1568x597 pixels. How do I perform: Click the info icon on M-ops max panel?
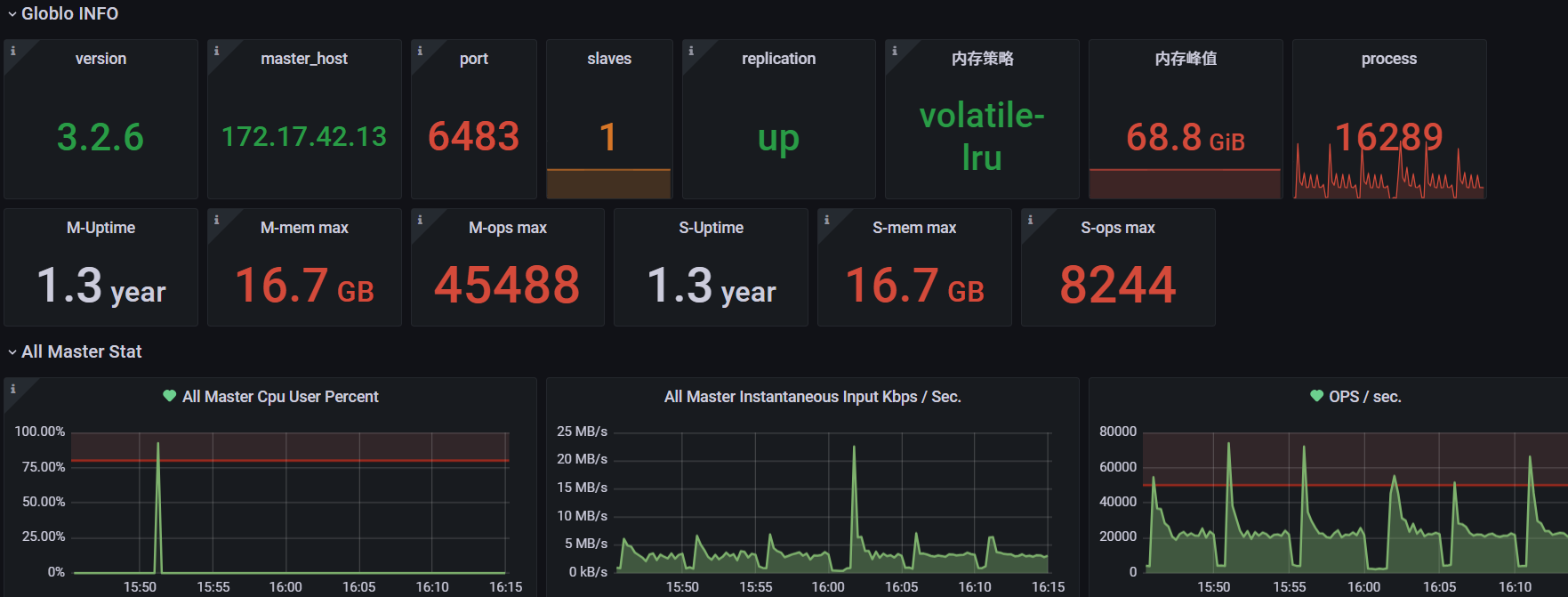(420, 220)
